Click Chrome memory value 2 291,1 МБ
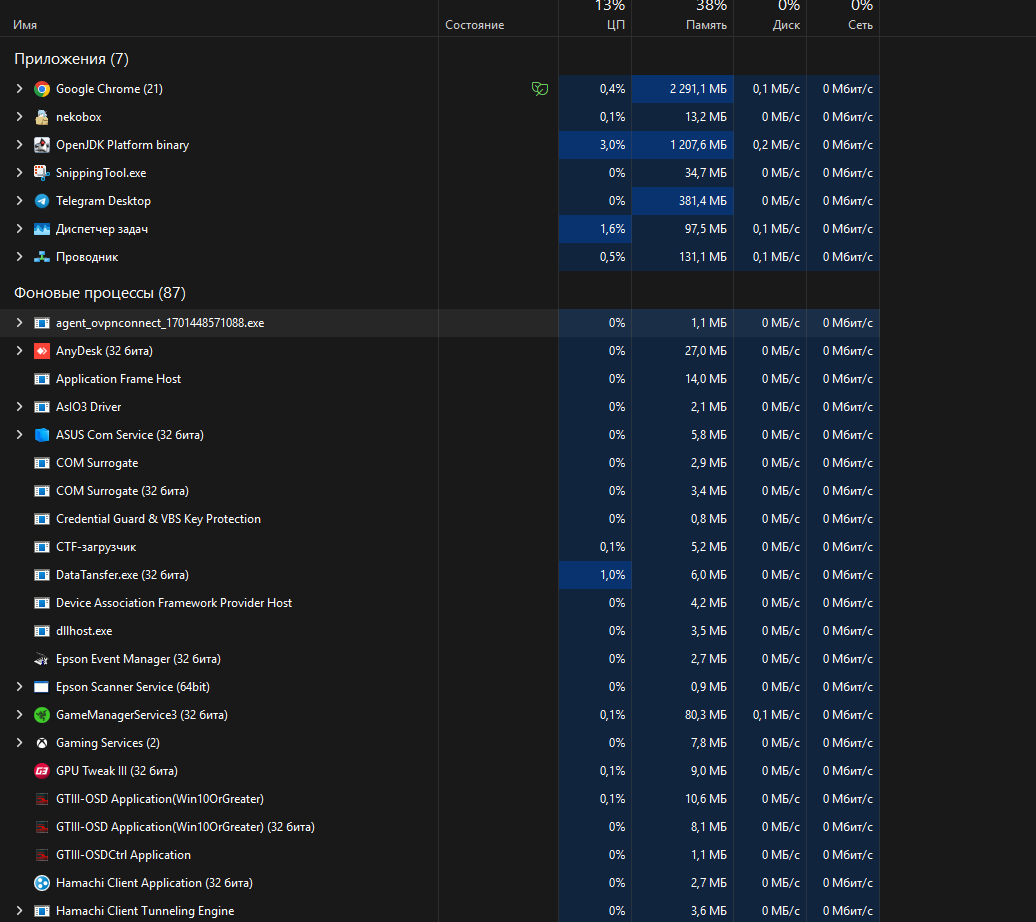 [698, 89]
